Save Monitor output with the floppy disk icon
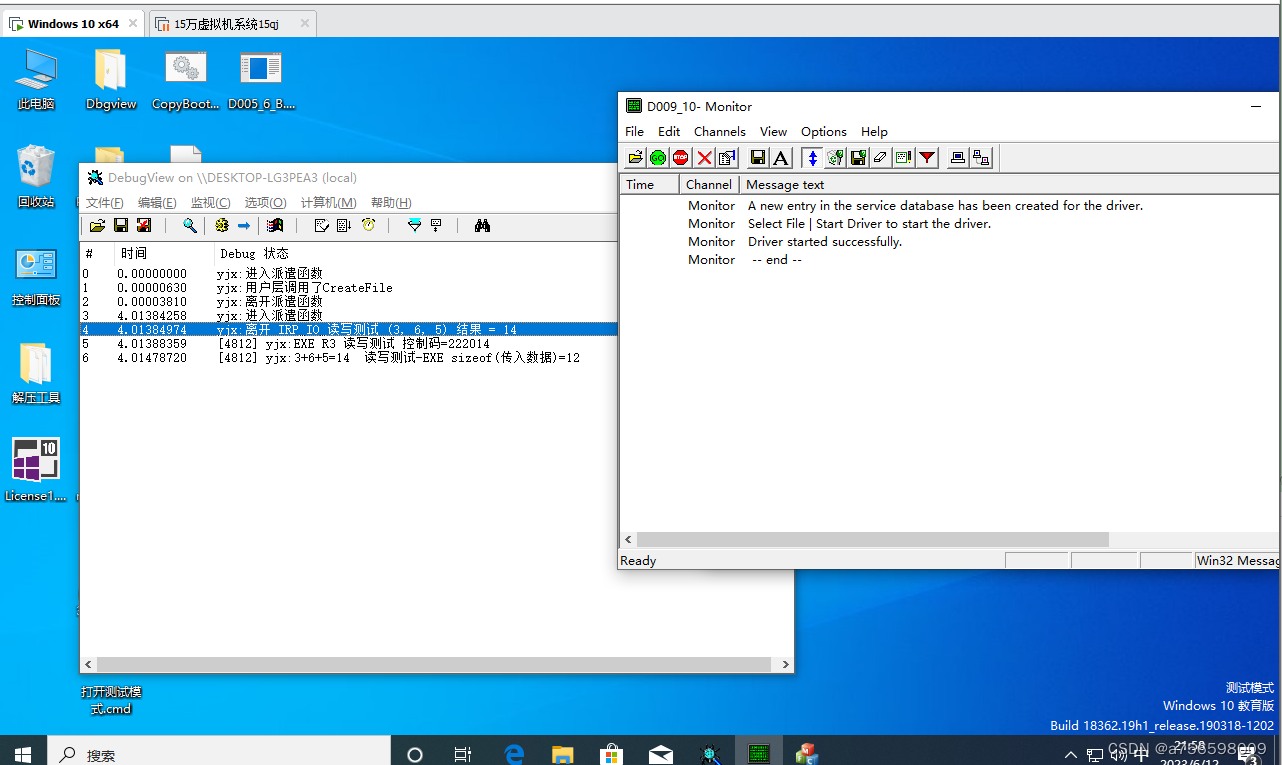Screen dimensions: 1282x765 point(758,157)
